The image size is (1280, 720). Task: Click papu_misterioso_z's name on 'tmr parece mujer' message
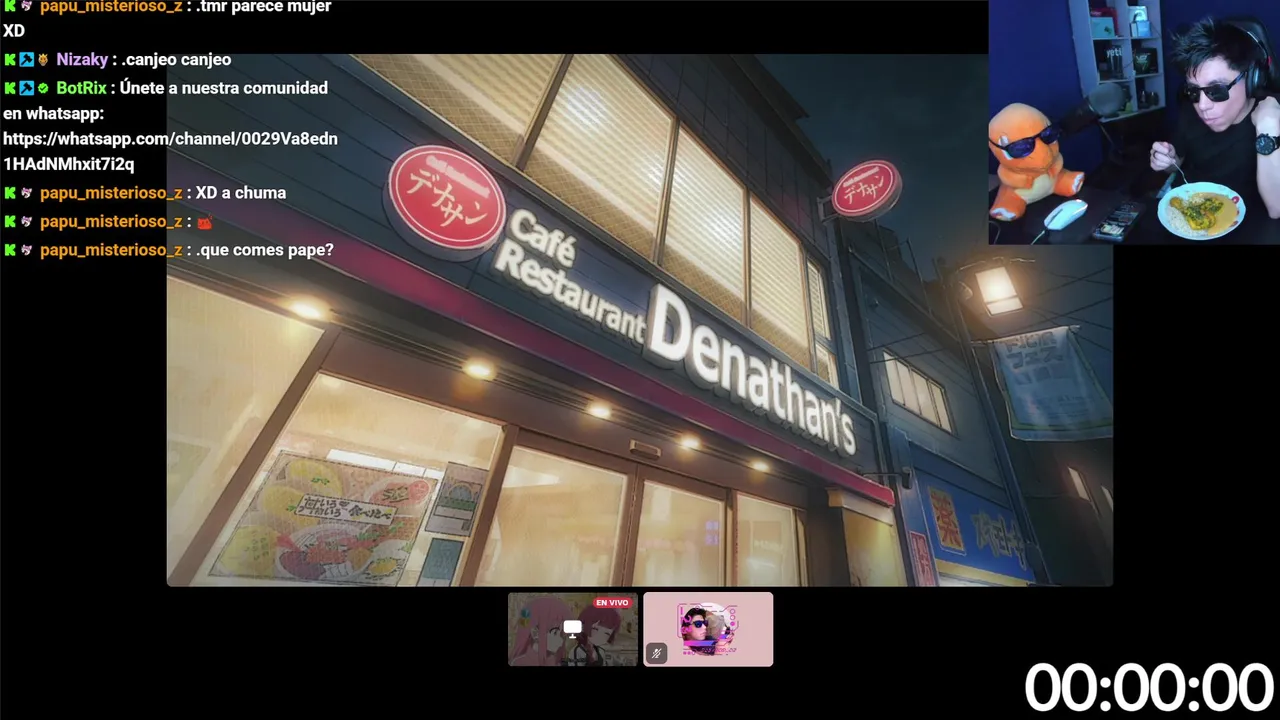[111, 7]
